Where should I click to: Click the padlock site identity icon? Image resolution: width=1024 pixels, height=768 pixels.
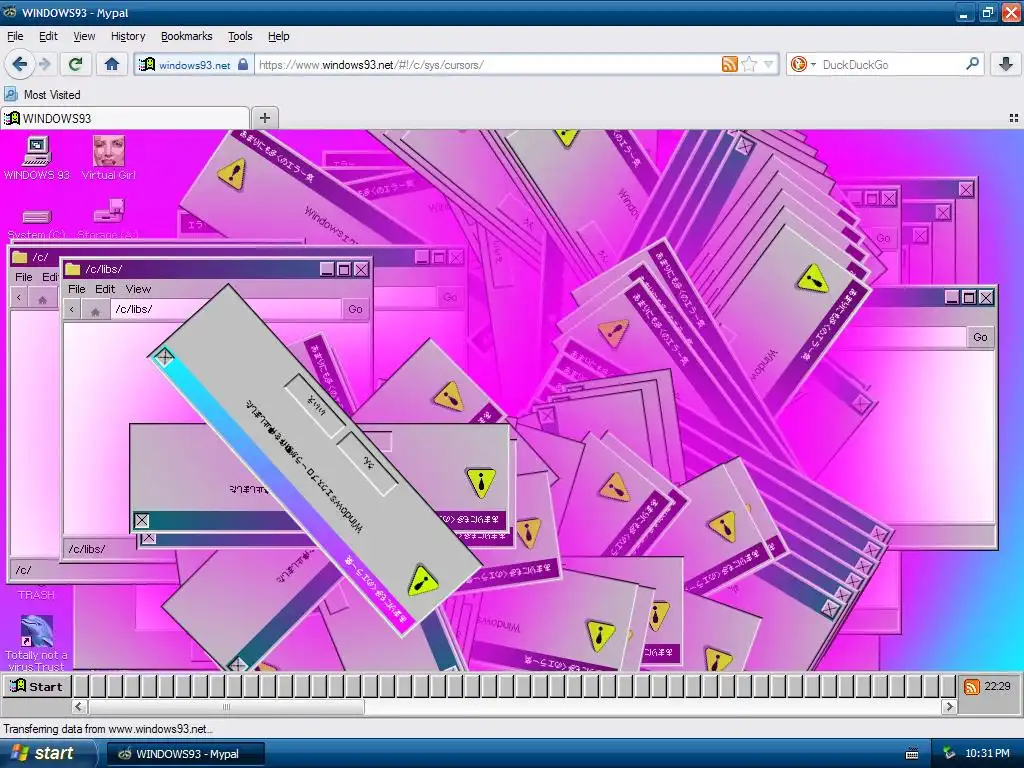[x=243, y=64]
